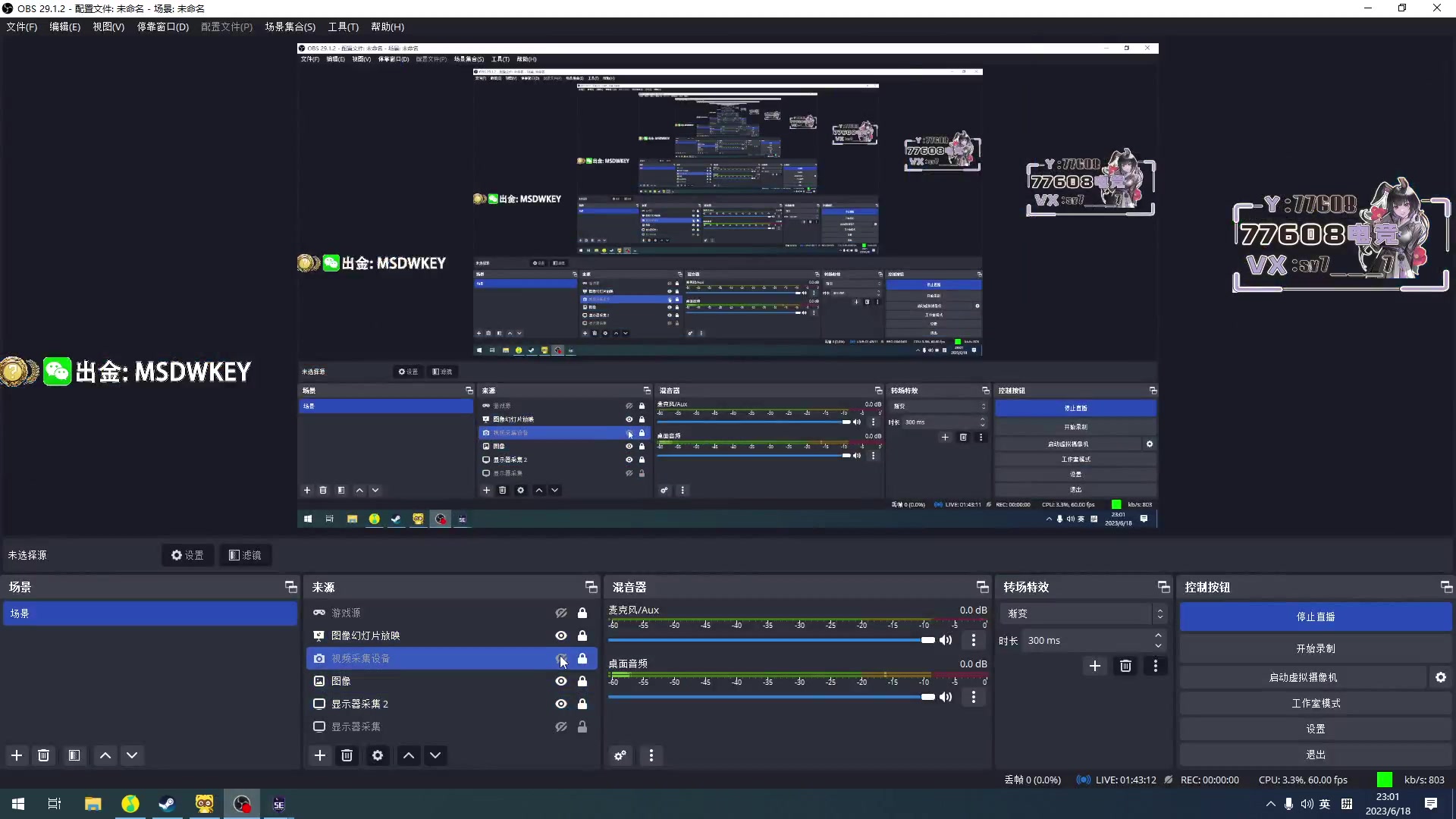Viewport: 1456px width, 819px height.
Task: Open the 工具(T) menu
Action: [343, 27]
